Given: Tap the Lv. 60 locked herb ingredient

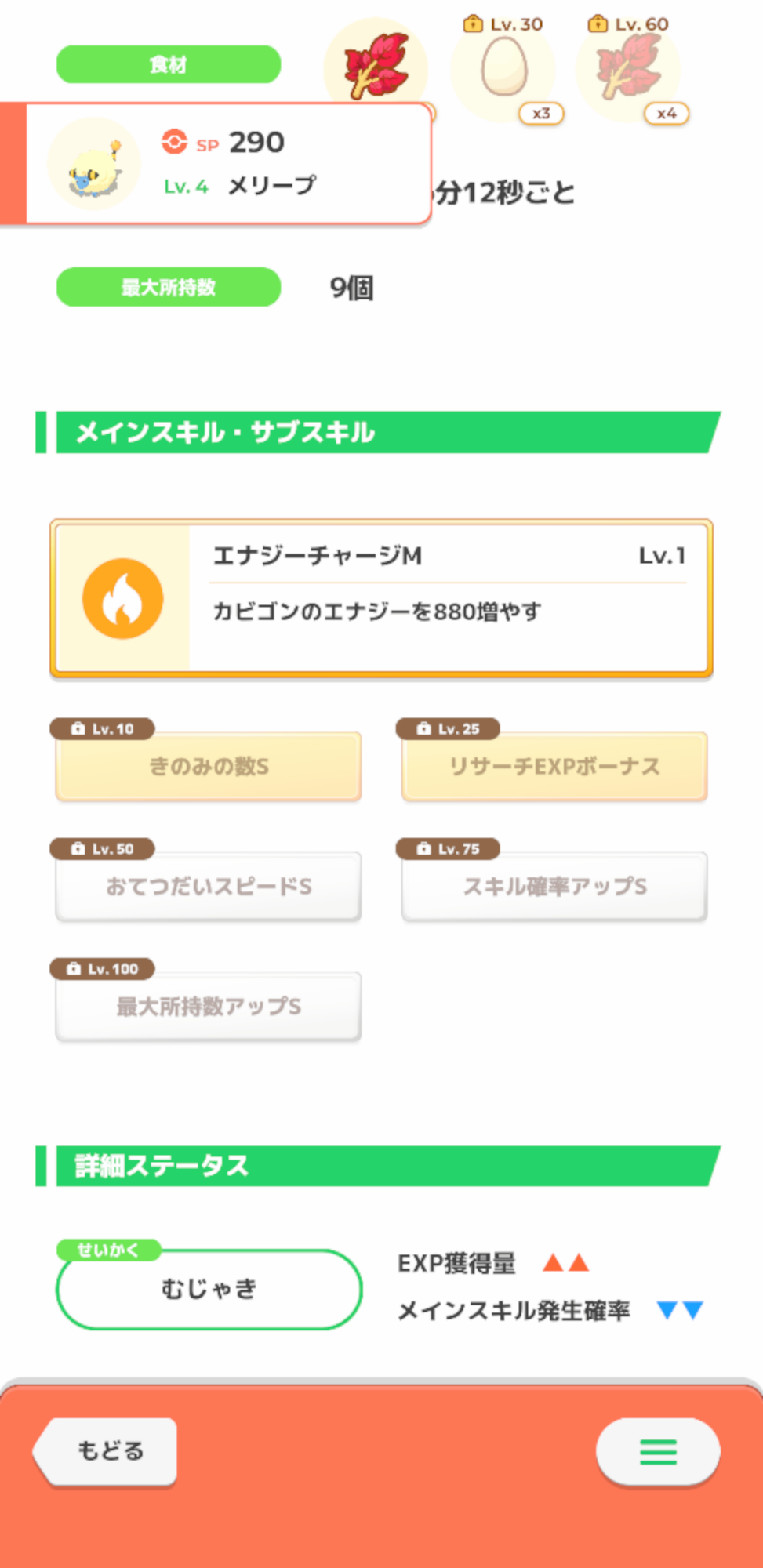Looking at the screenshot, I should [628, 70].
